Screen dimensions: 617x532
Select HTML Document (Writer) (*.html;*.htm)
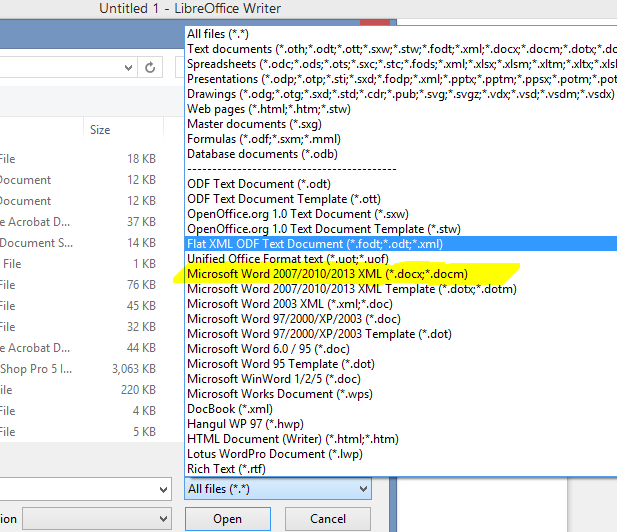coord(401,438)
